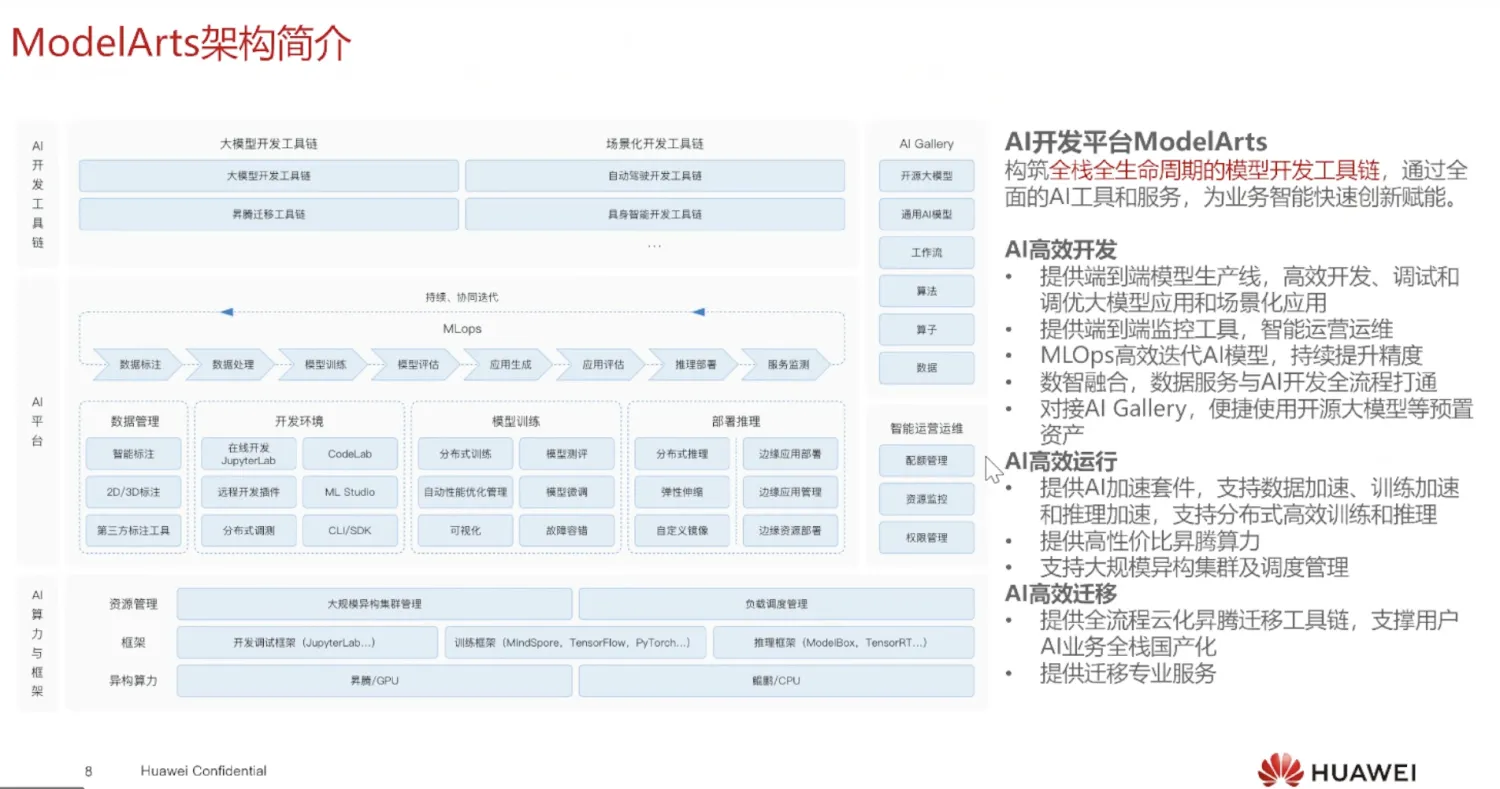Click the AI Gallery heading

pos(927,144)
